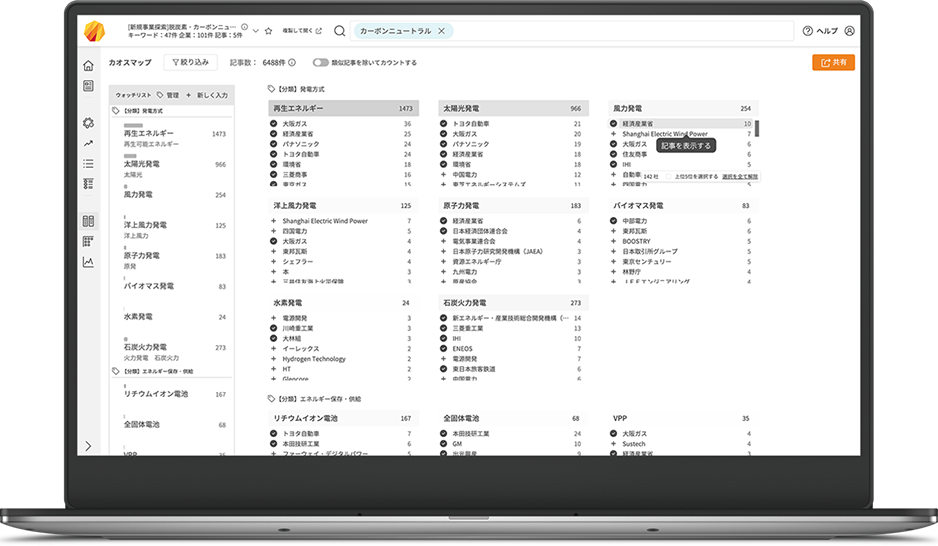The width and height of the screenshot is (938, 546).
Task: Click the info icon next to the project title
Action: coord(244,27)
